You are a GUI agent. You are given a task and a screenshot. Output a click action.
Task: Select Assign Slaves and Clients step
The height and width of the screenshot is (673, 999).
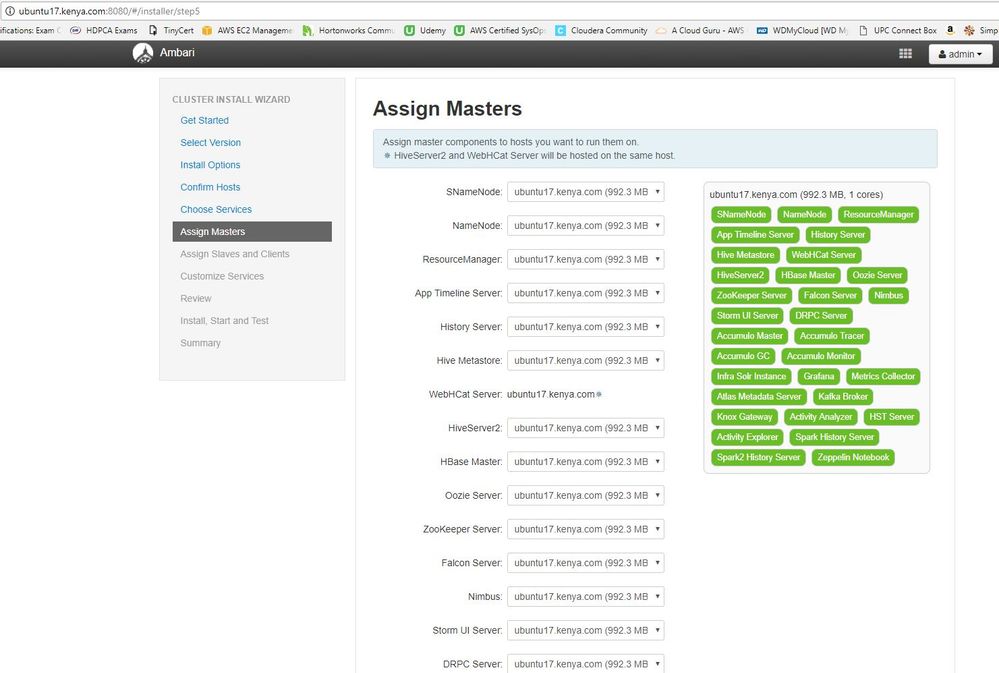234,254
